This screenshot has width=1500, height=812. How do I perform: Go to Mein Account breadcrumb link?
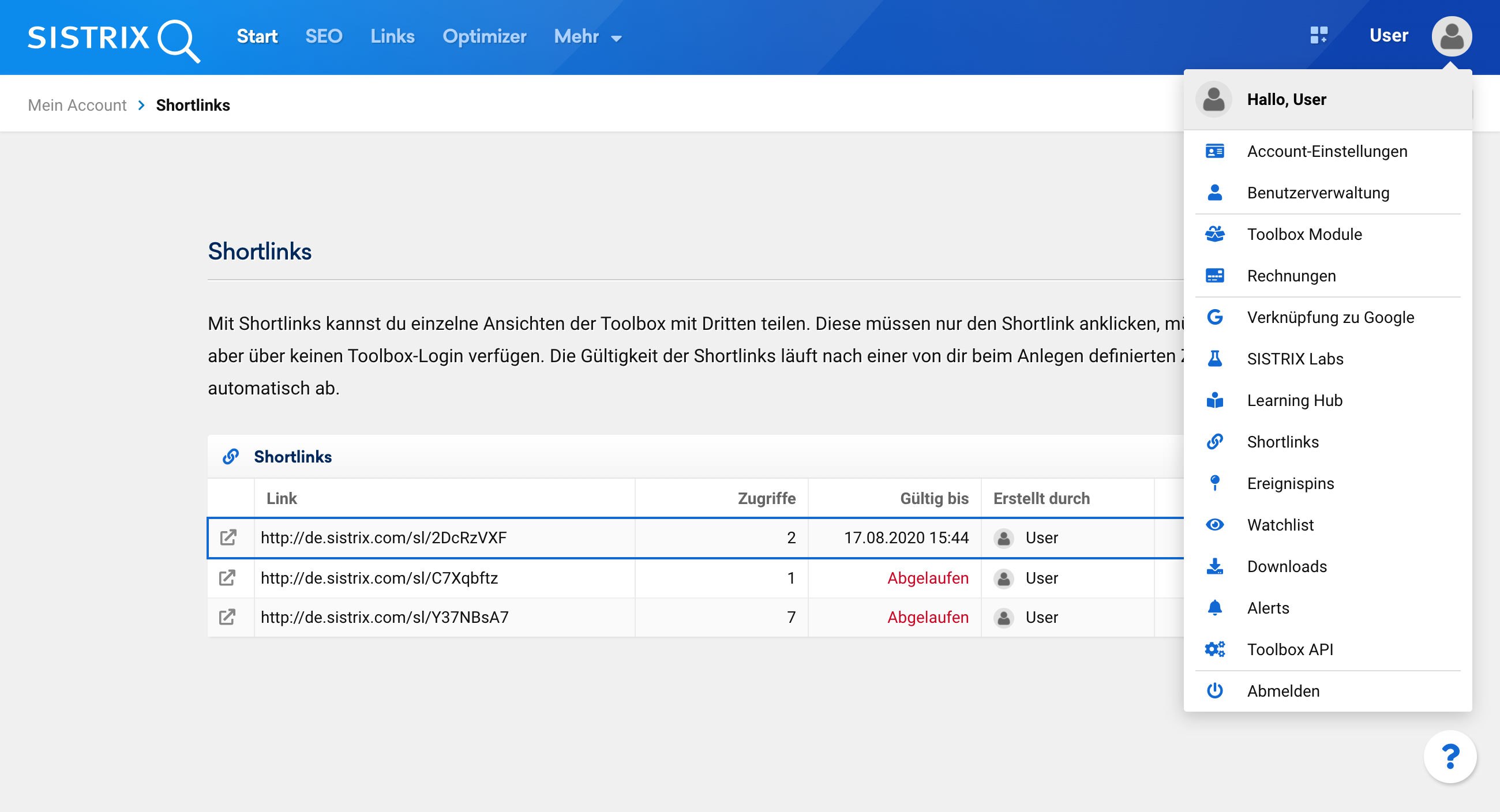(77, 106)
